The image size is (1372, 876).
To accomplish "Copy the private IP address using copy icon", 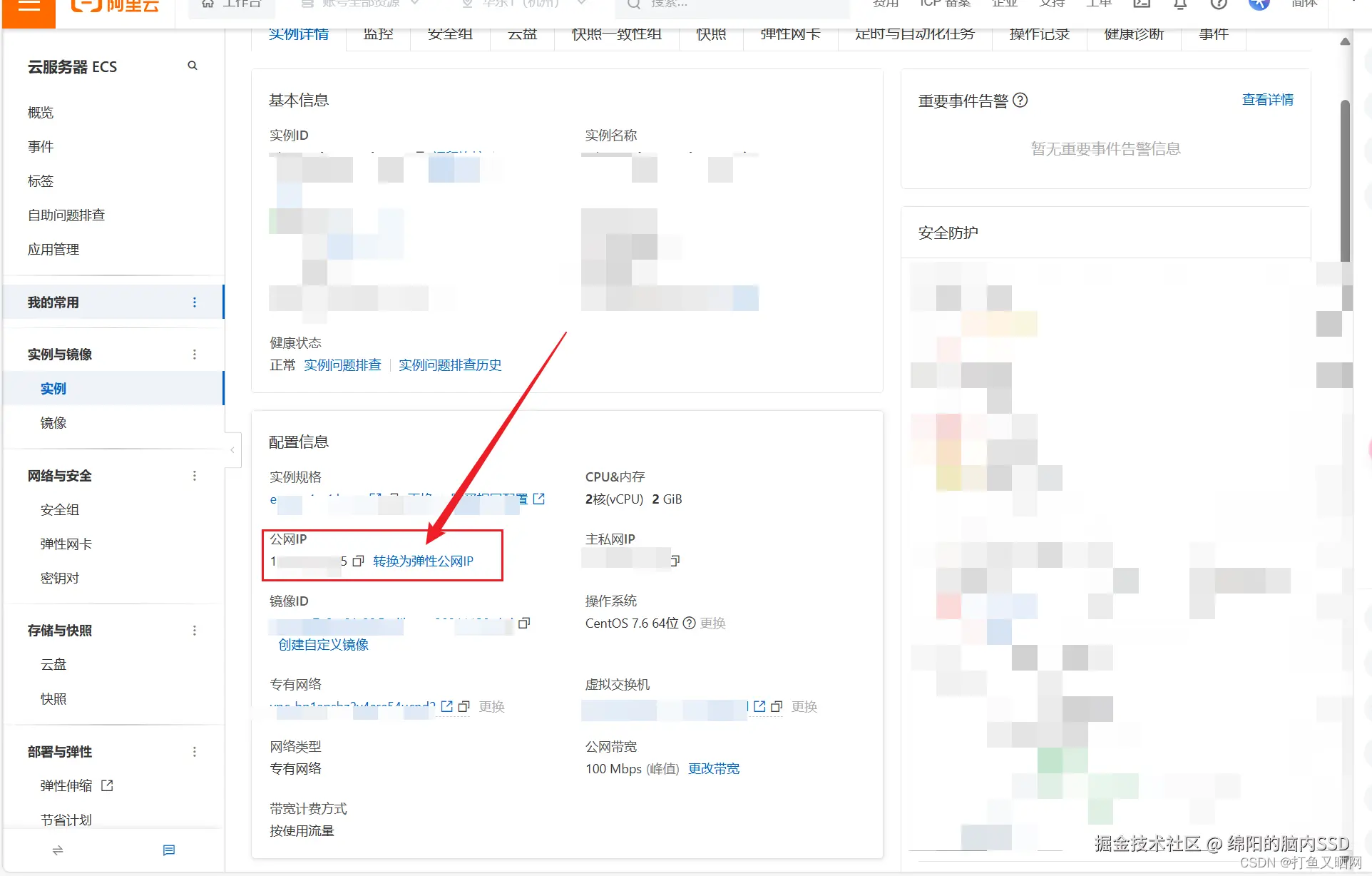I will click(x=675, y=561).
